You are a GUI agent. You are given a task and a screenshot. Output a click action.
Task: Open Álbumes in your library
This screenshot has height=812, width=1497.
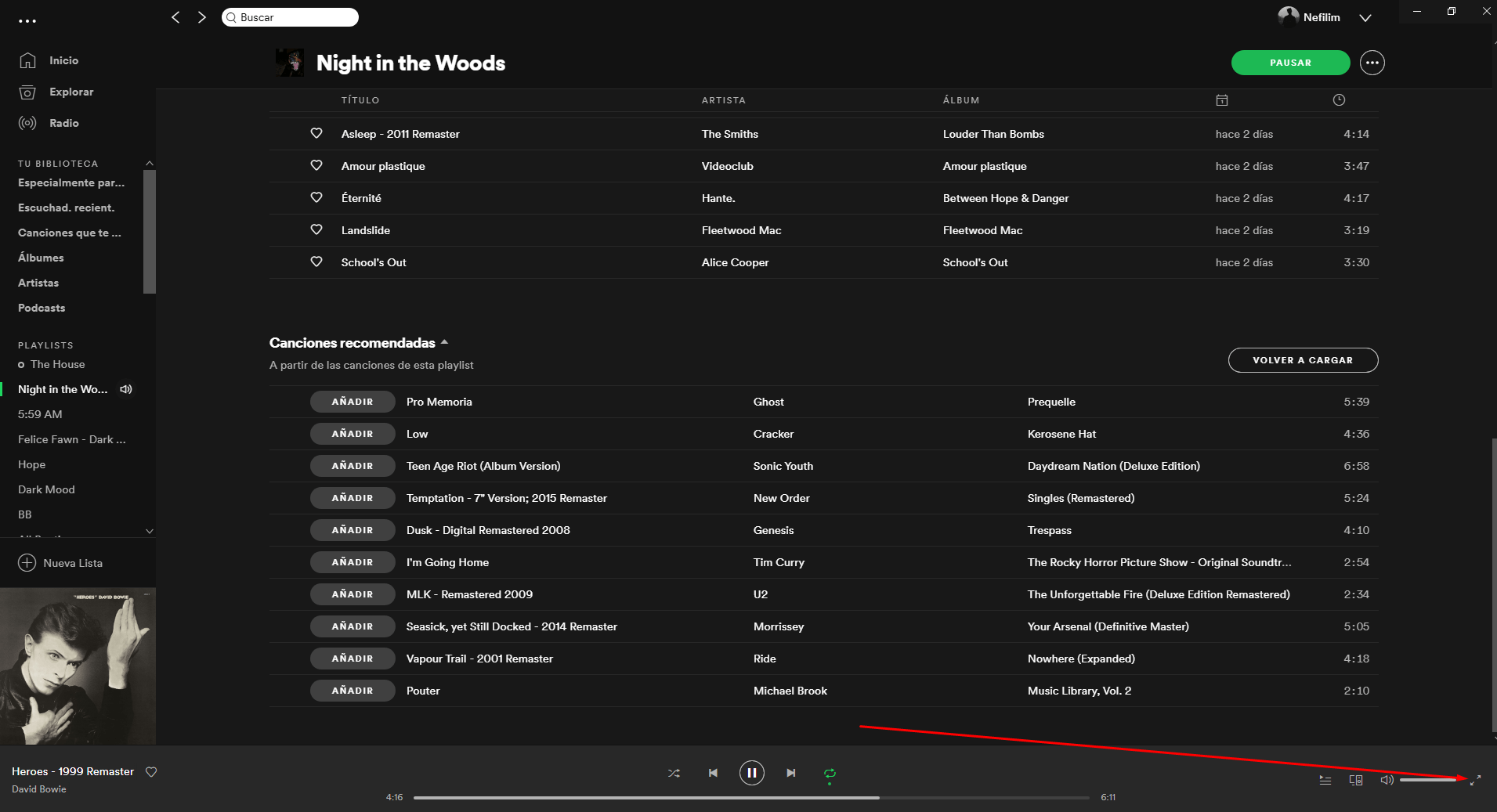(x=41, y=258)
